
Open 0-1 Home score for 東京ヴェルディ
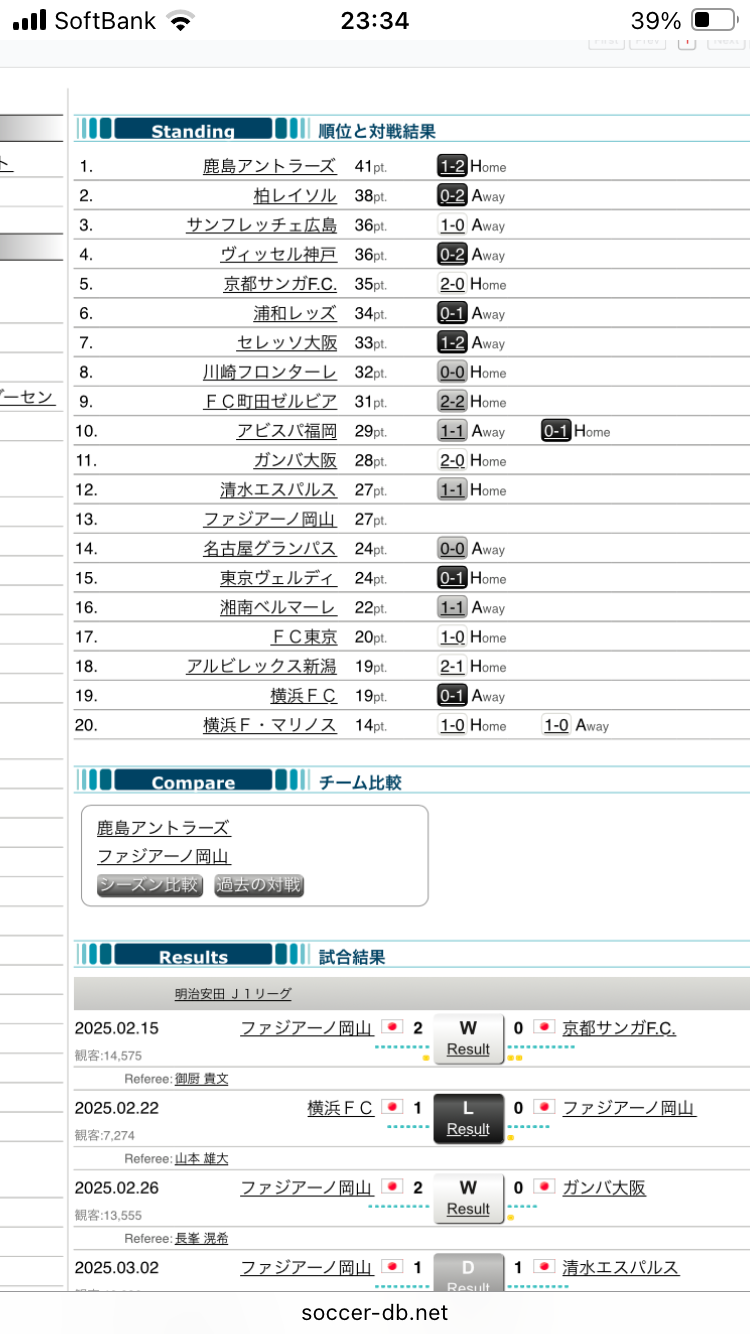tap(452, 580)
